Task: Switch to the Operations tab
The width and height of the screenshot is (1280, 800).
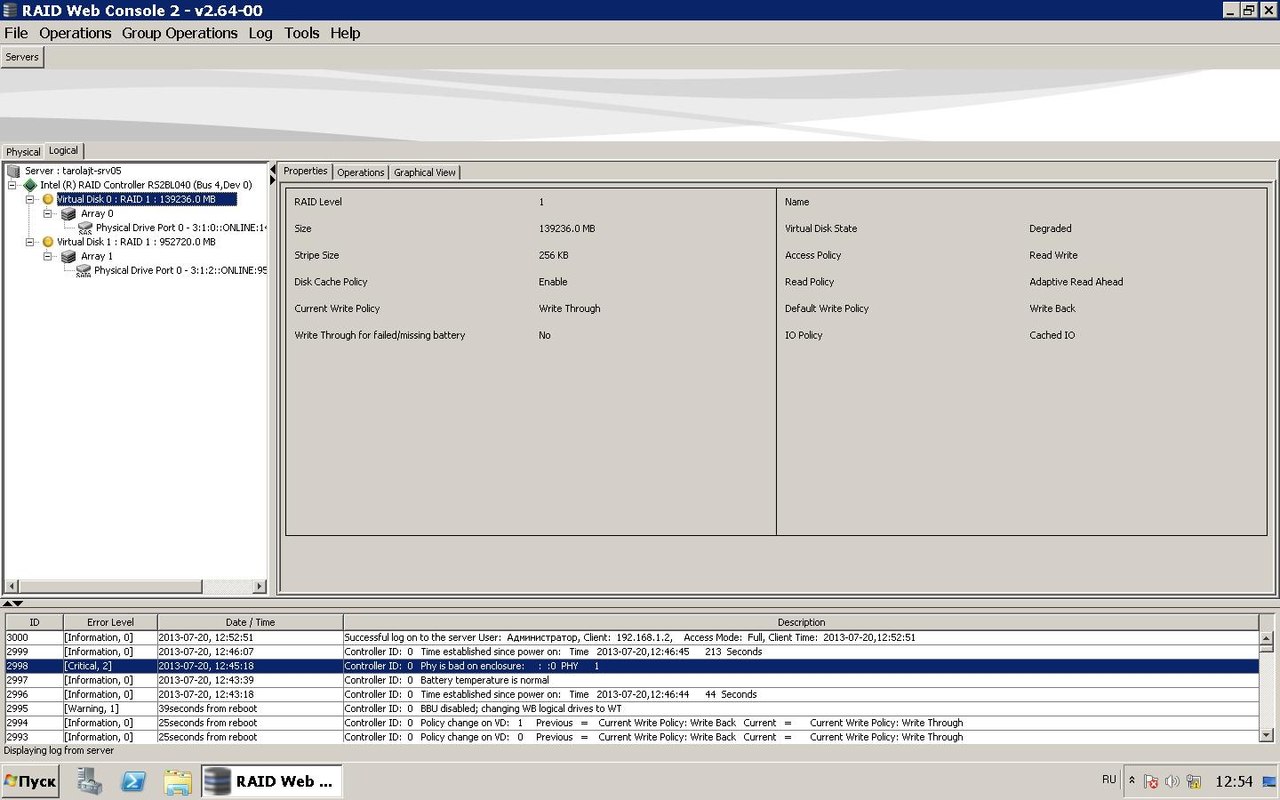Action: click(361, 172)
